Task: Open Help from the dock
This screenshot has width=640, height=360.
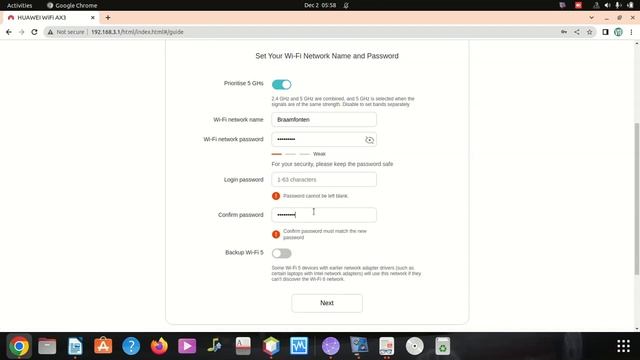Action: point(131,346)
